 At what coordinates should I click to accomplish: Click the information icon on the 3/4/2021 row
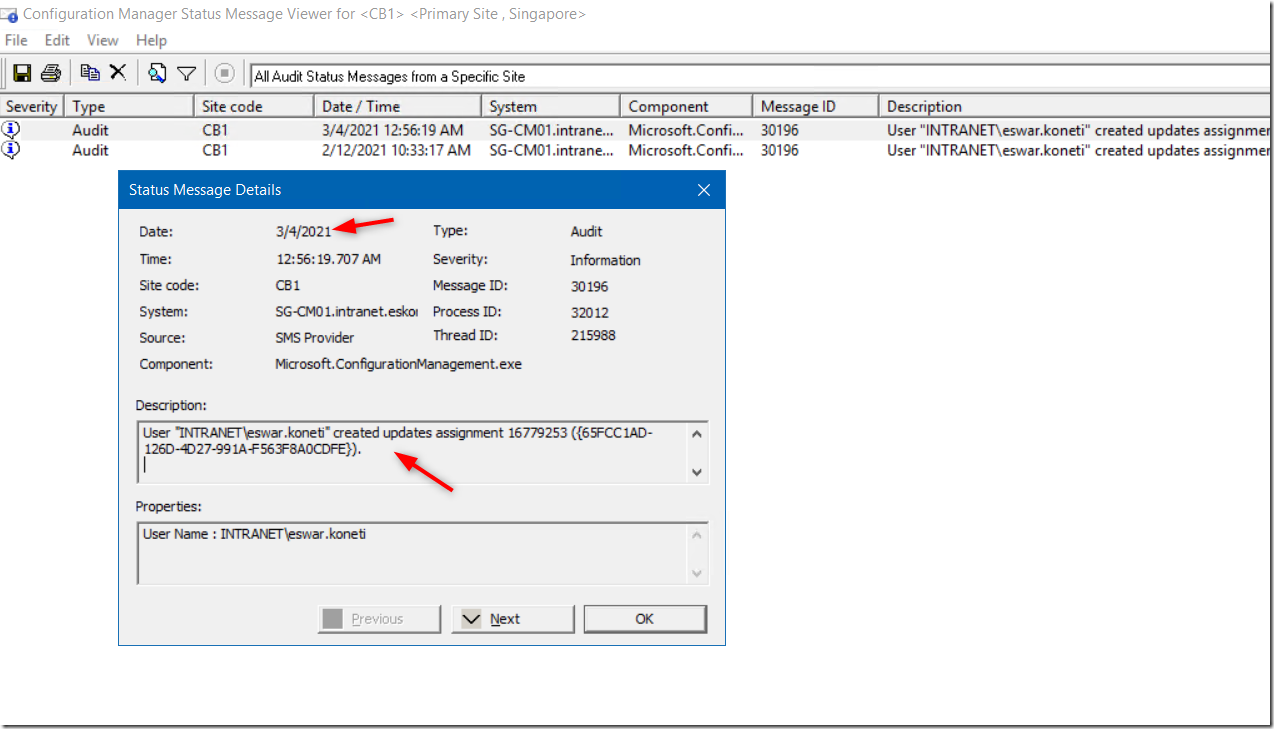[x=9, y=130]
